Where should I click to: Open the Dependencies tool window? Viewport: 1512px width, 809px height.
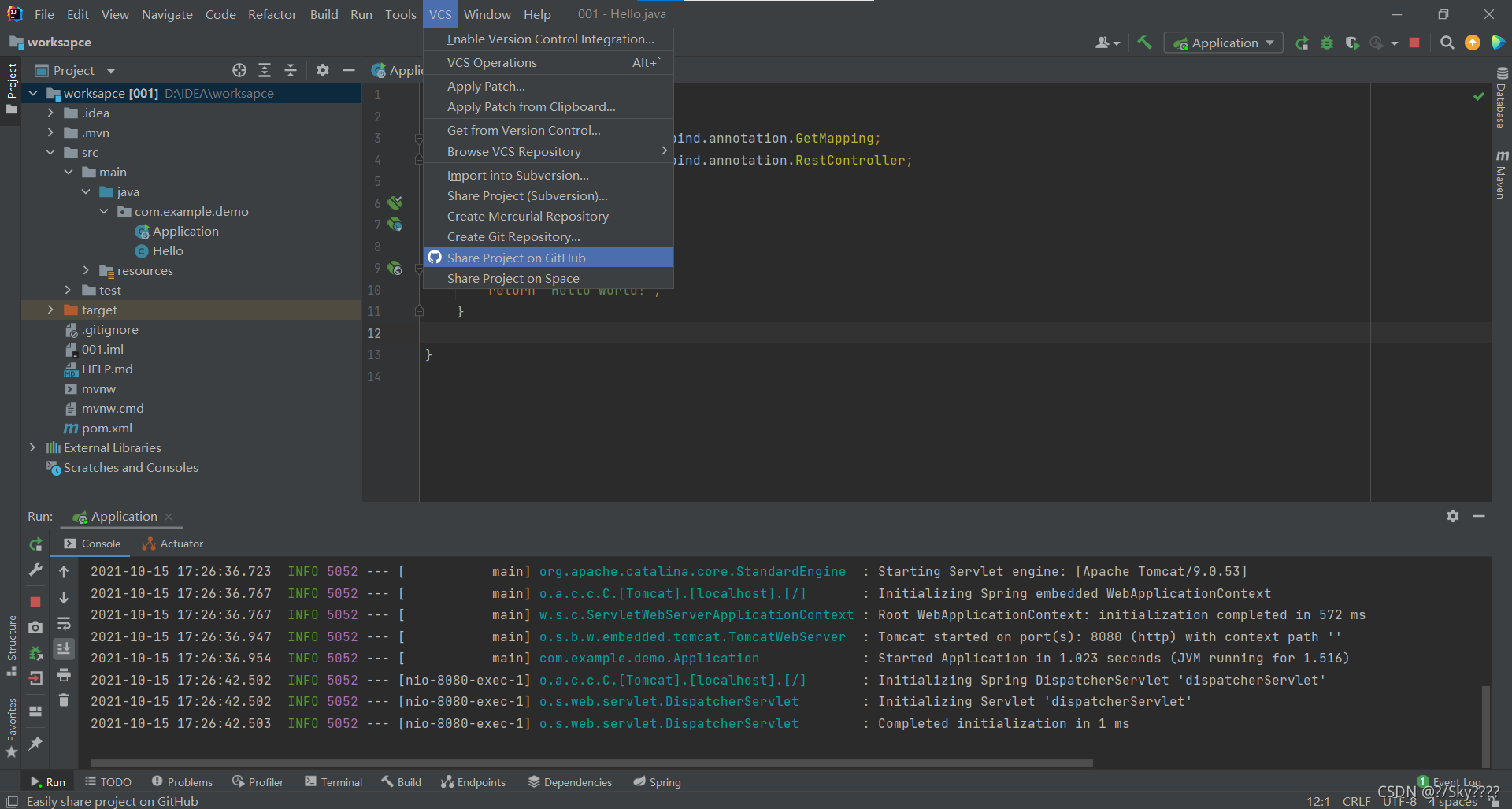pyautogui.click(x=569, y=782)
